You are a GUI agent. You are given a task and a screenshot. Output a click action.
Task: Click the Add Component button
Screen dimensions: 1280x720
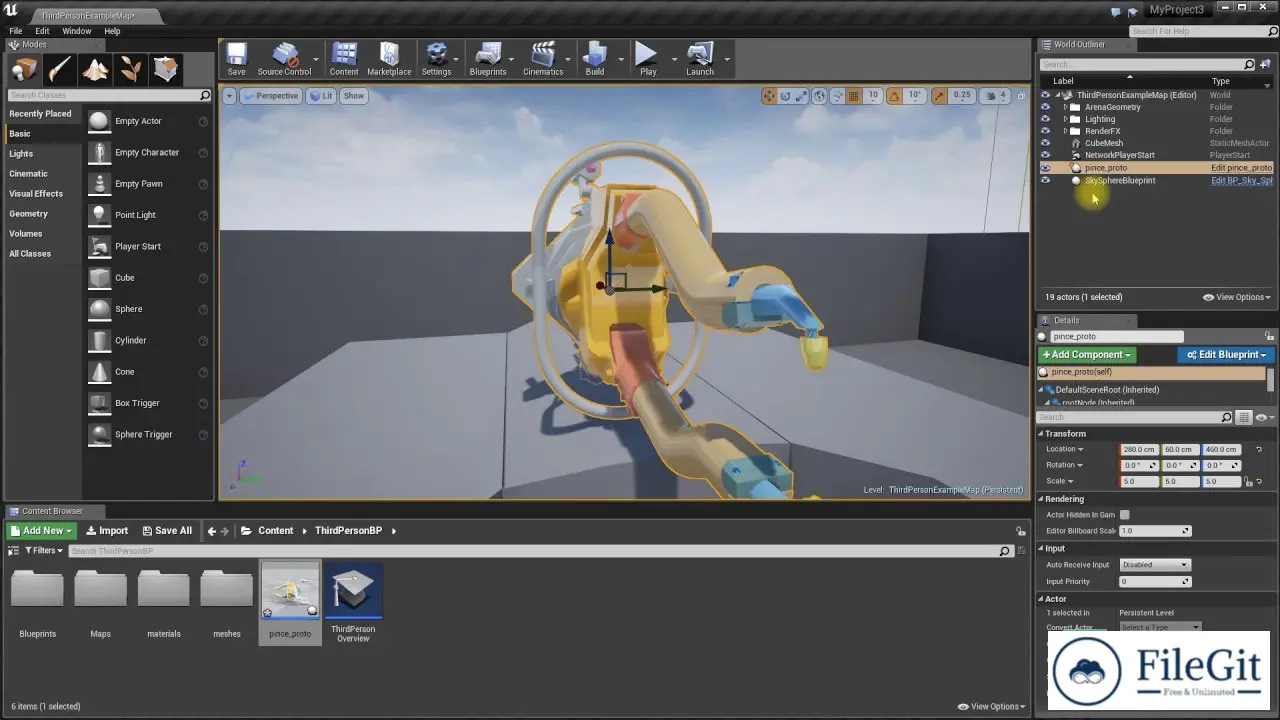click(x=1087, y=355)
